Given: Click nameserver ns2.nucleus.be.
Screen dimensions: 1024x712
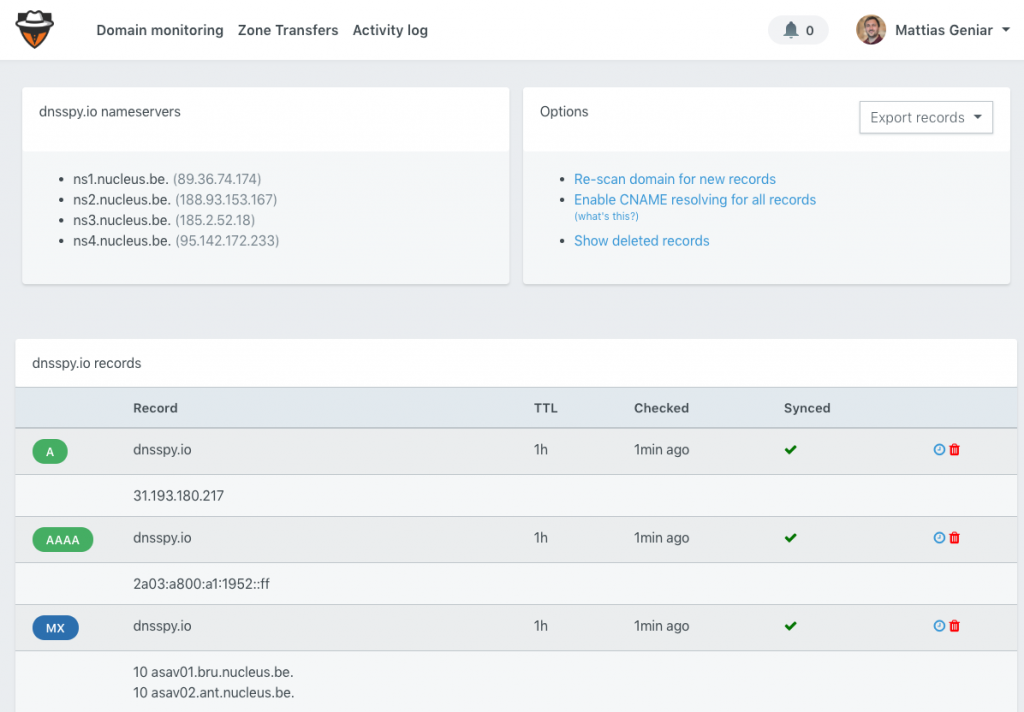Looking at the screenshot, I should pos(122,200).
